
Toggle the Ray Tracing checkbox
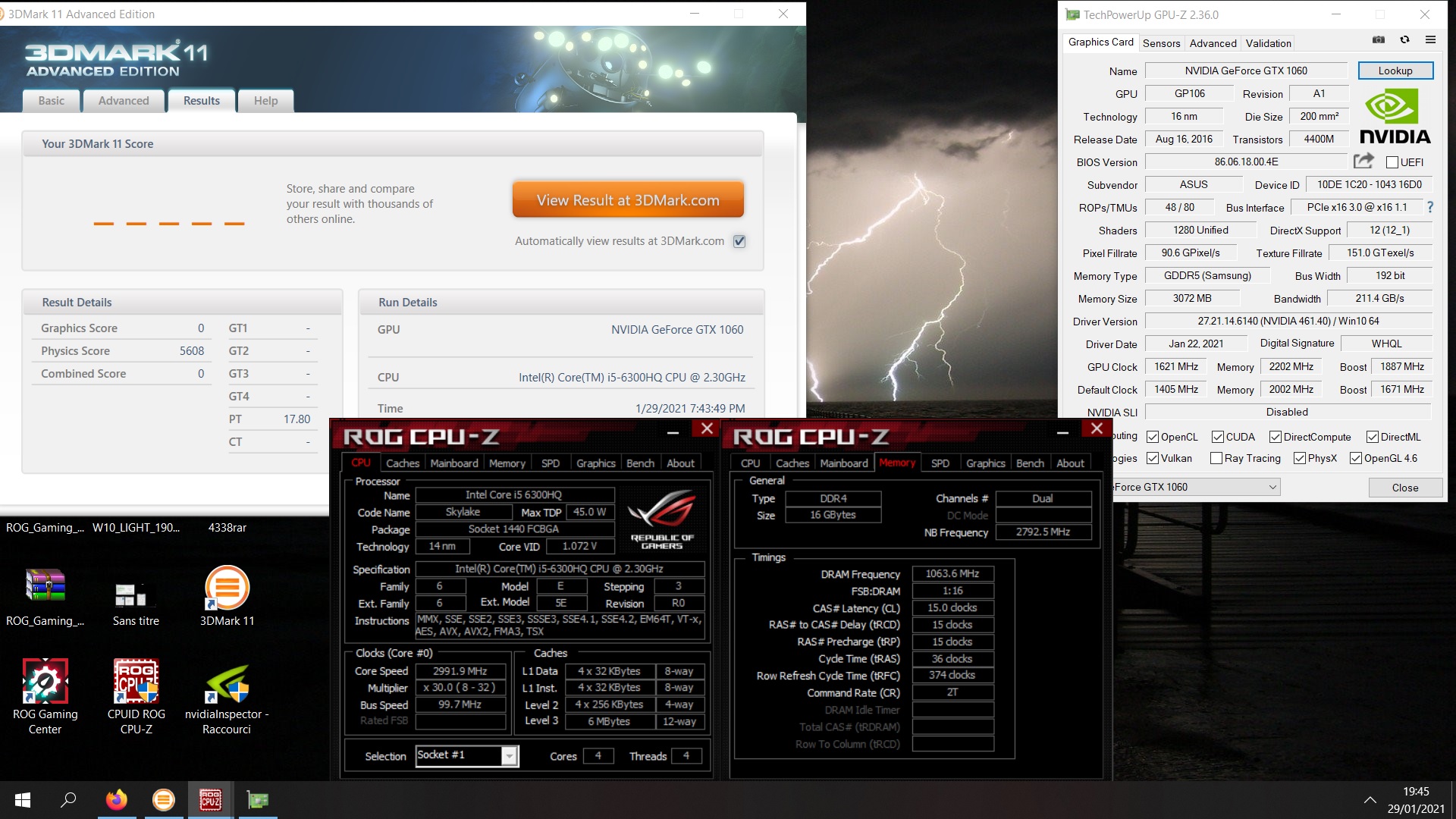click(x=1216, y=458)
